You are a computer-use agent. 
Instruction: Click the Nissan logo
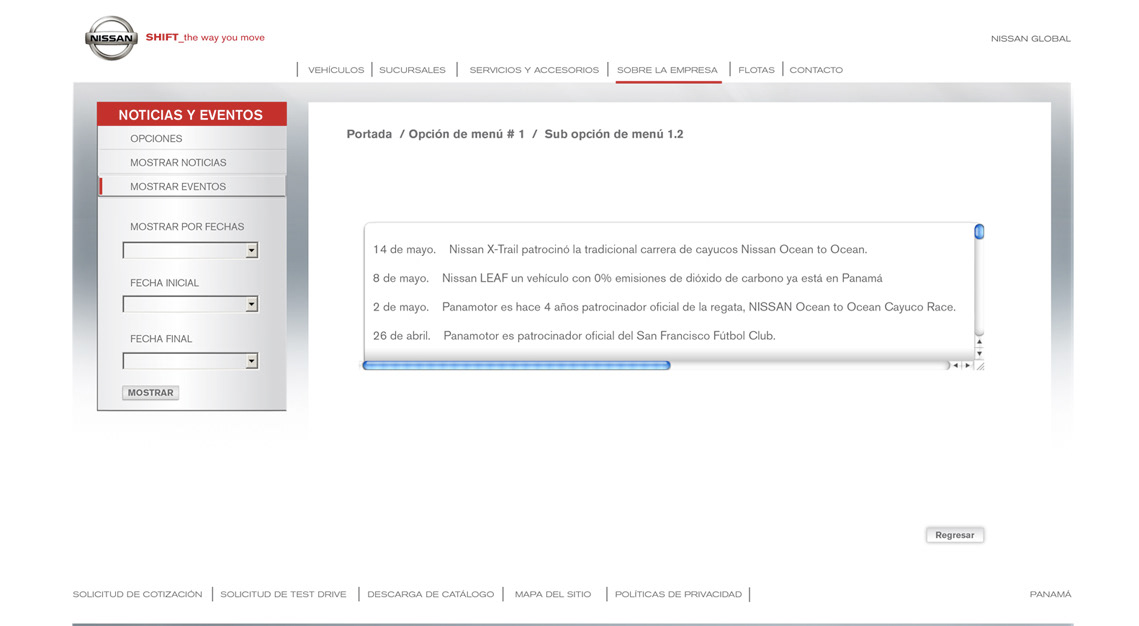(111, 38)
